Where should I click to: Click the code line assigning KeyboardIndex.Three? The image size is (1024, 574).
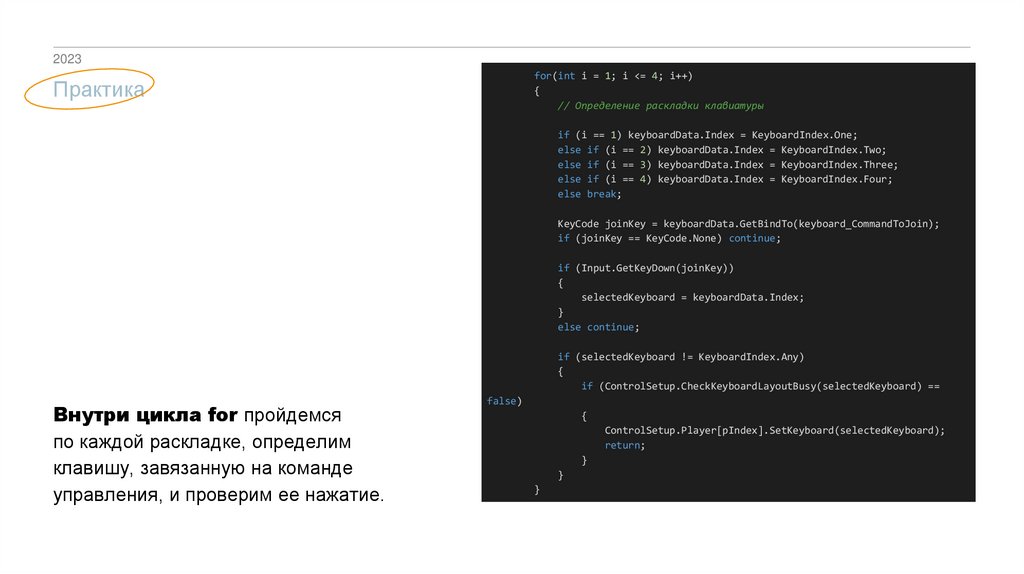tap(728, 165)
